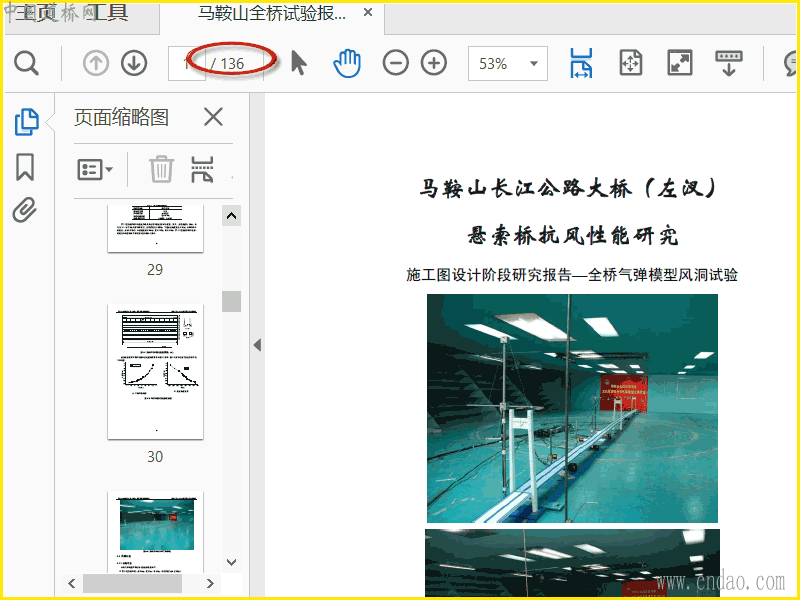Click the search magnifier icon
This screenshot has width=800, height=600.
coord(27,63)
